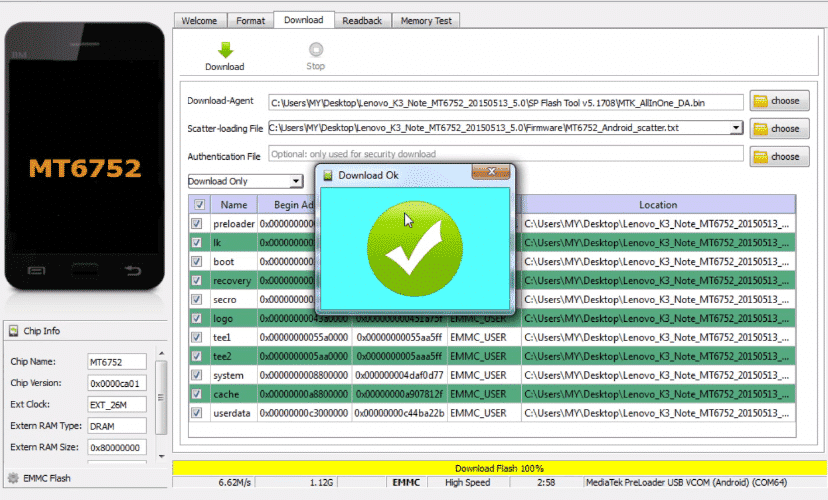Screen dimensions: 828x500
Task: Click the Location column header
Action: point(658,205)
